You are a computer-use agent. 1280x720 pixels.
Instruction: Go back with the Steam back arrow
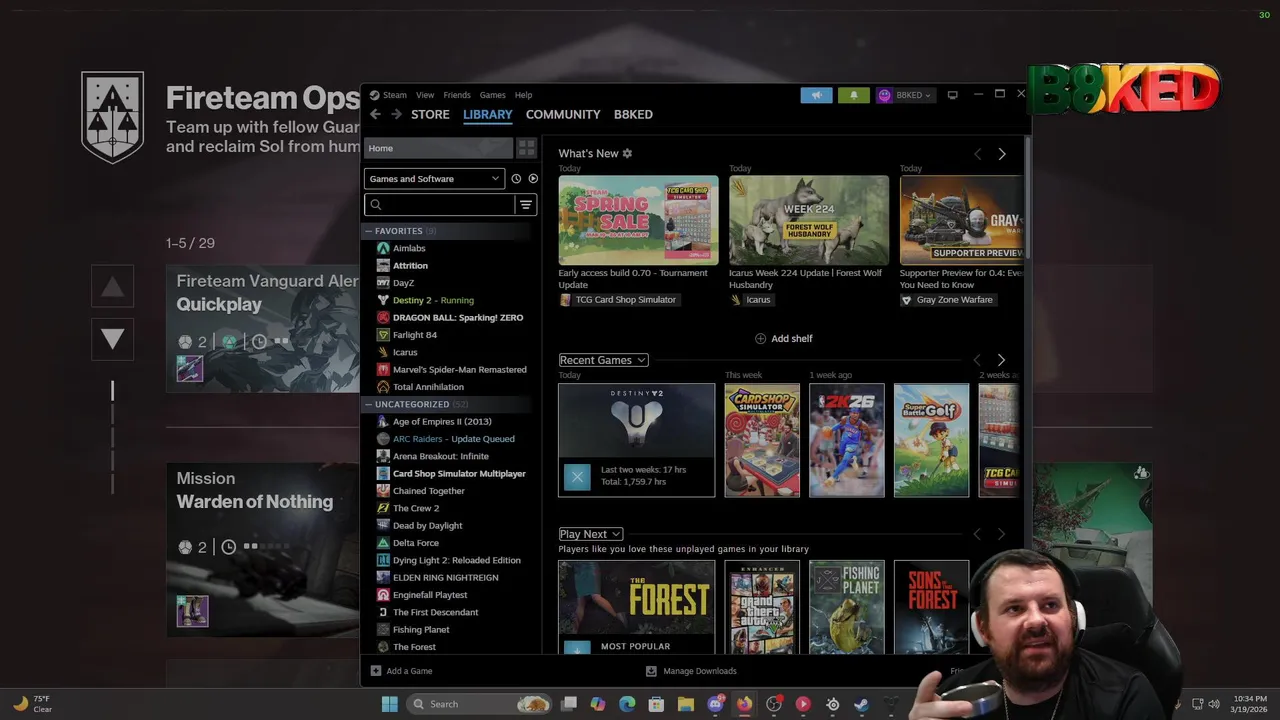[x=375, y=114]
